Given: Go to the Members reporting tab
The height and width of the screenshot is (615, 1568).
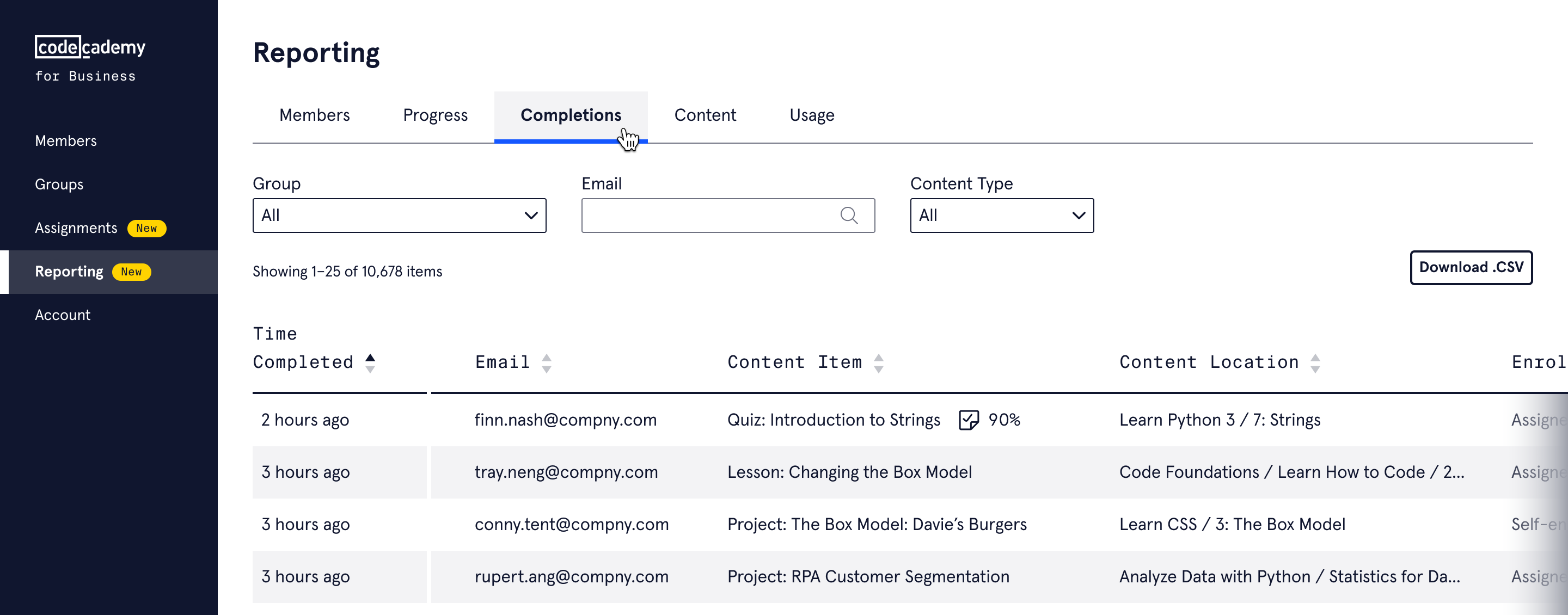Looking at the screenshot, I should [314, 115].
